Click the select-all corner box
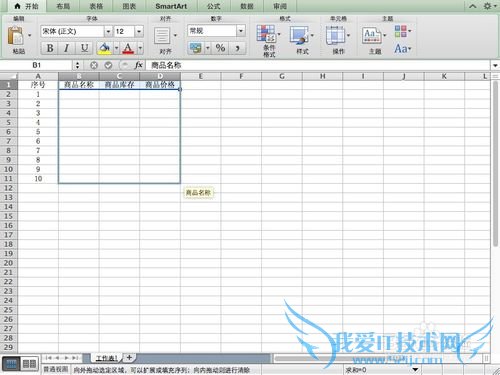 [x=9, y=76]
